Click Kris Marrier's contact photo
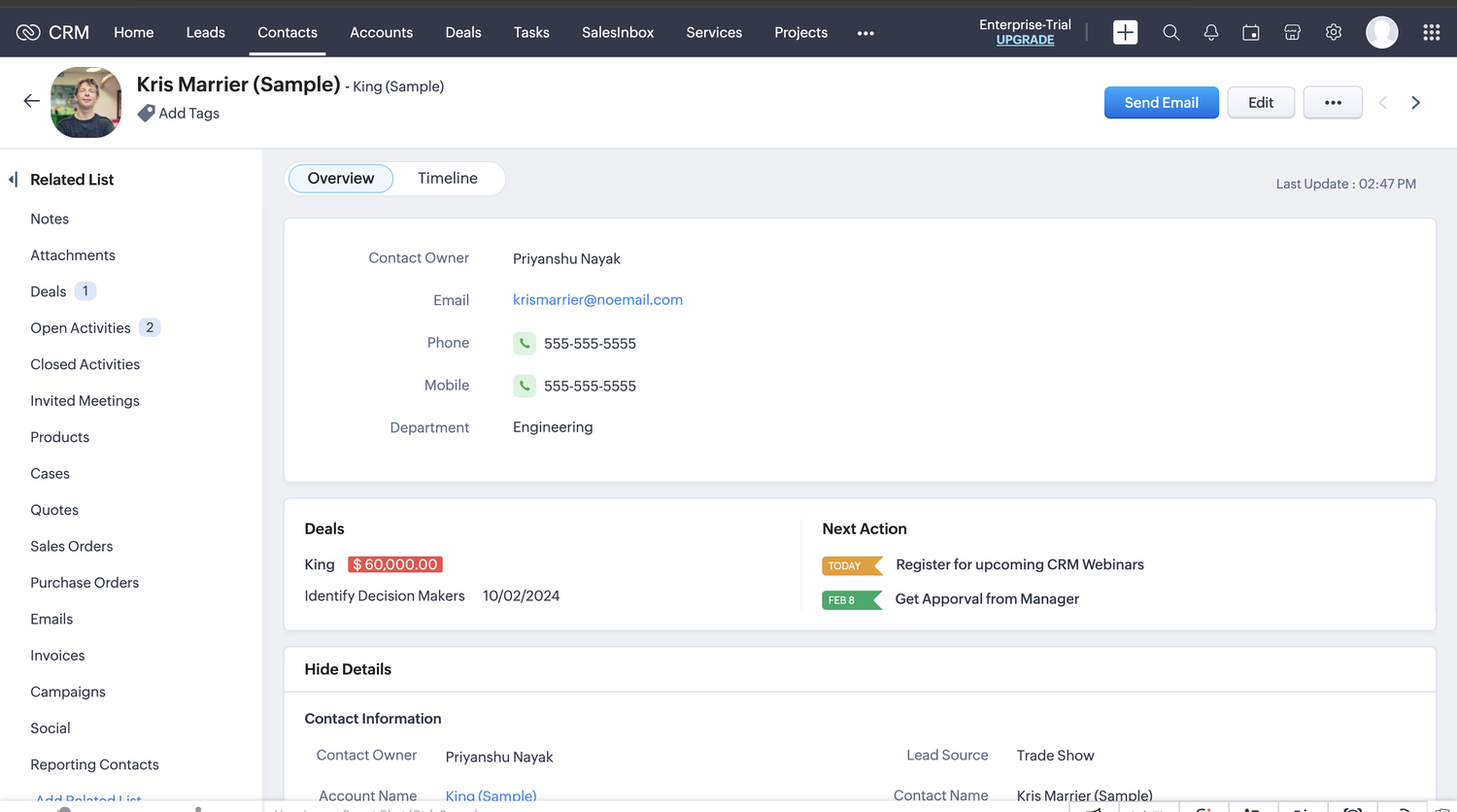Screen dimensions: 1457x812 click(85, 102)
